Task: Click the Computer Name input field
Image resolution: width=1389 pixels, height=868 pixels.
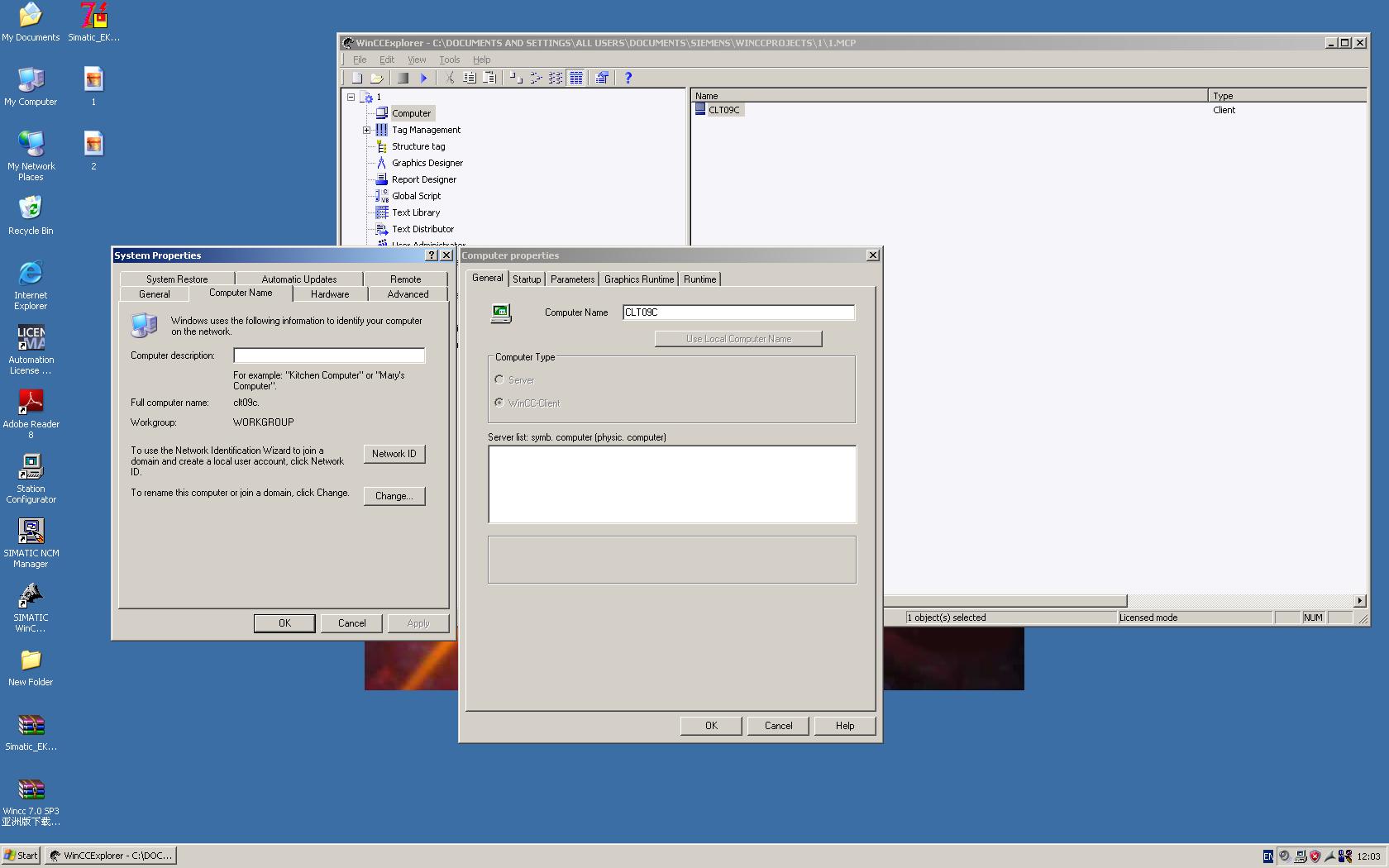Action: tap(738, 312)
